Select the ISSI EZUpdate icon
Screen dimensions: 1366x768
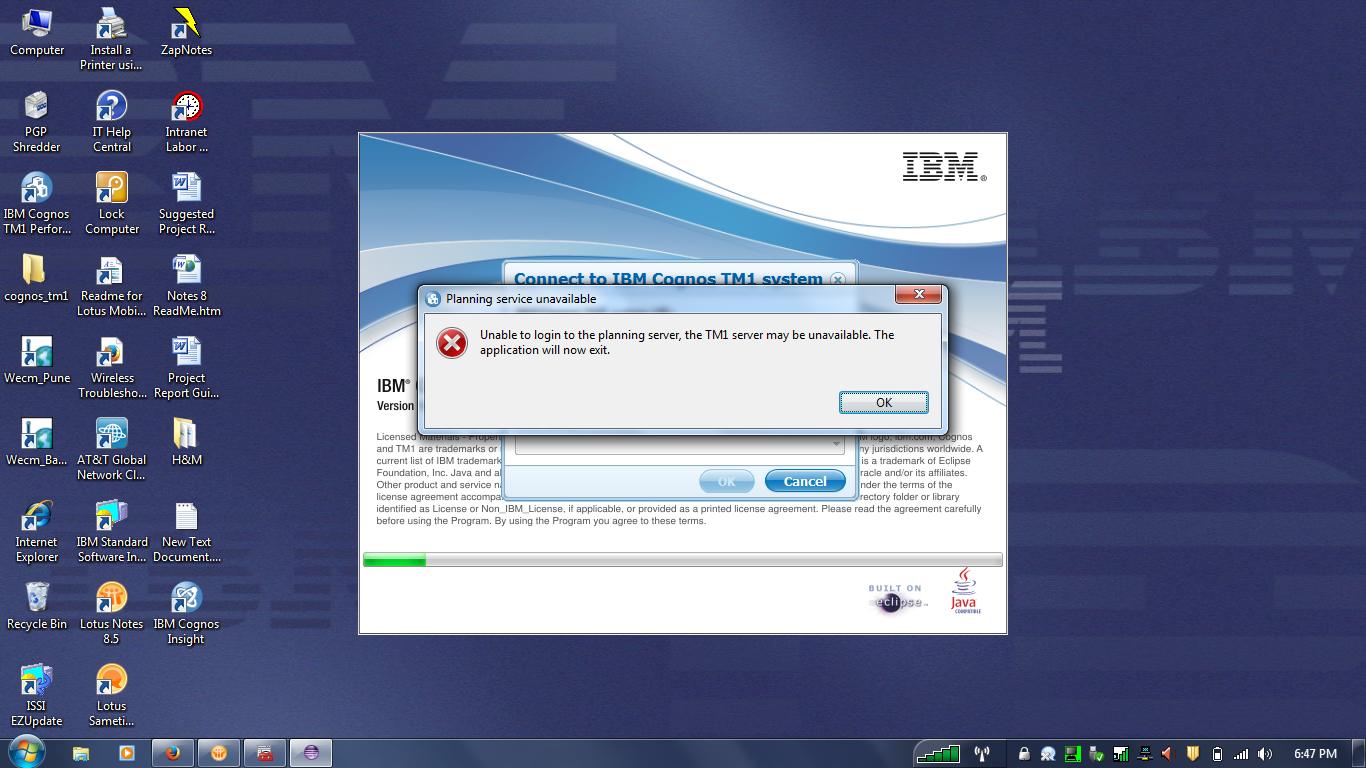[x=37, y=695]
